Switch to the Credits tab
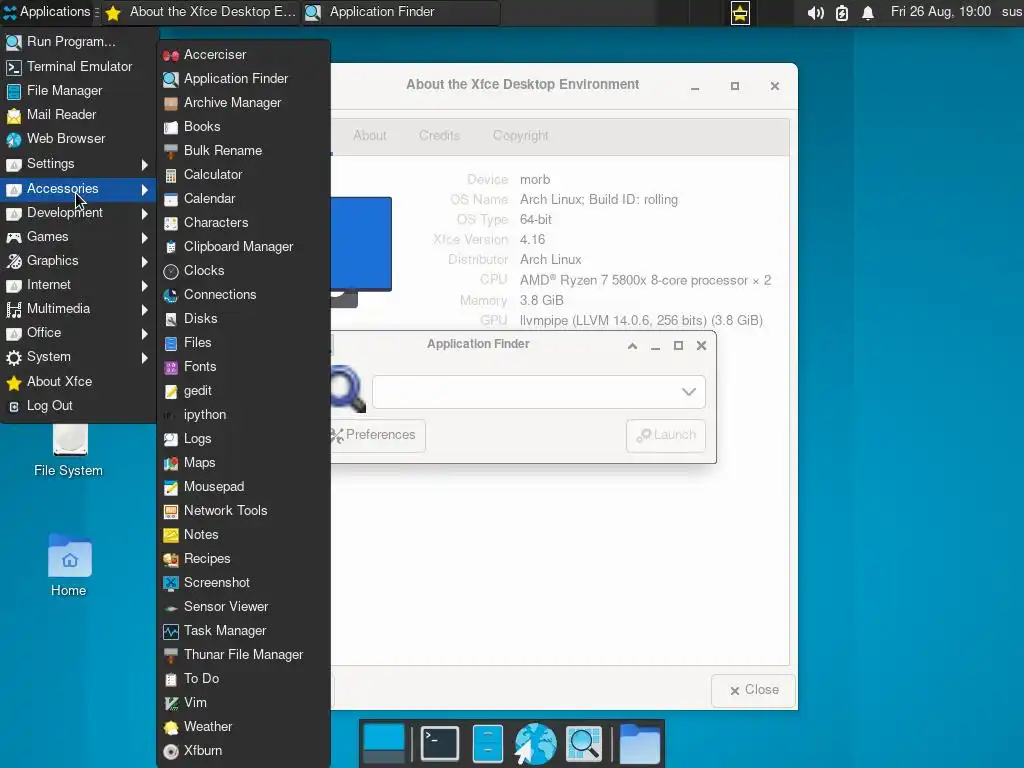 (440, 136)
